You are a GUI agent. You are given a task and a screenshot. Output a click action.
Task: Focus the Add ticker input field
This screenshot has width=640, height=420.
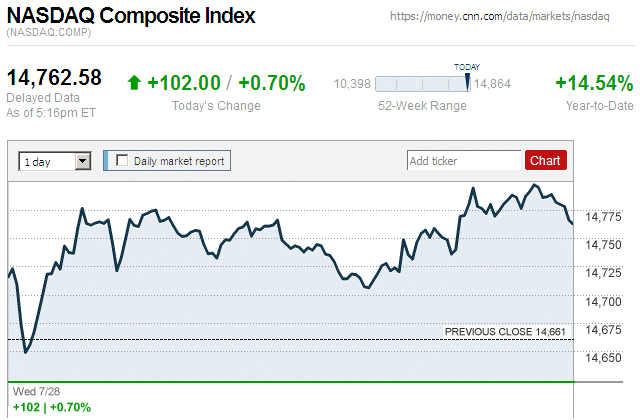[x=464, y=160]
